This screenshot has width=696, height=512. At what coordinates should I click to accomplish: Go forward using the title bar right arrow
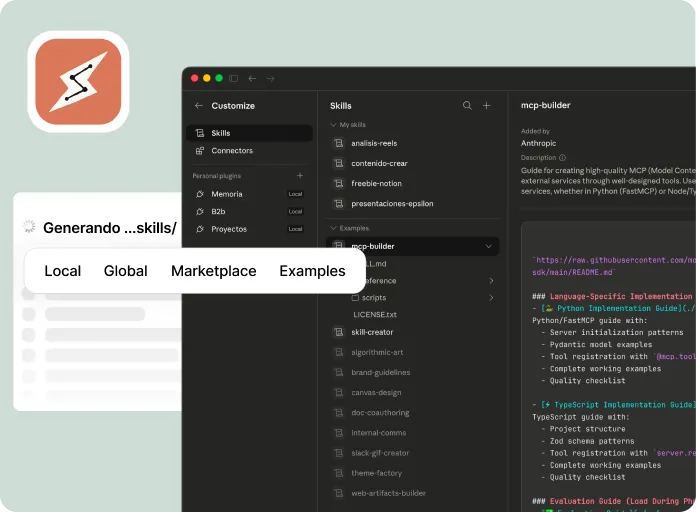[x=270, y=79]
